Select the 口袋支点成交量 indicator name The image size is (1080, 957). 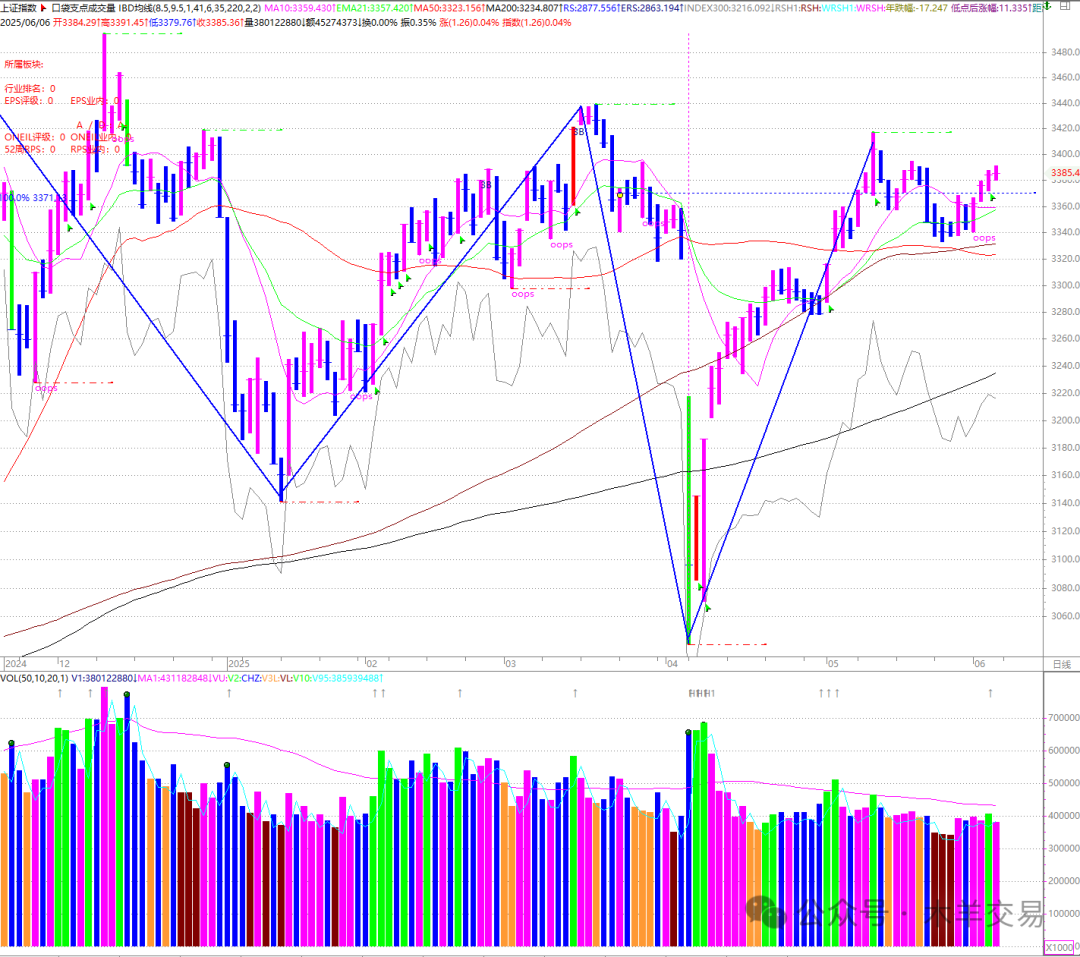[83, 8]
